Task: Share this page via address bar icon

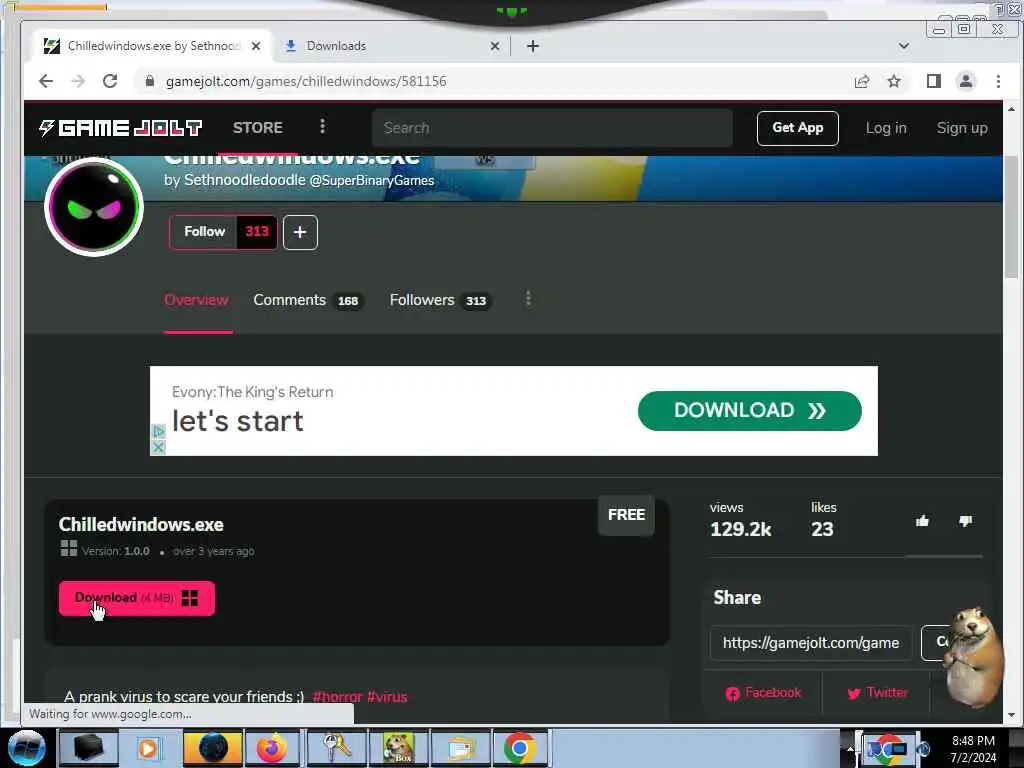Action: click(861, 81)
